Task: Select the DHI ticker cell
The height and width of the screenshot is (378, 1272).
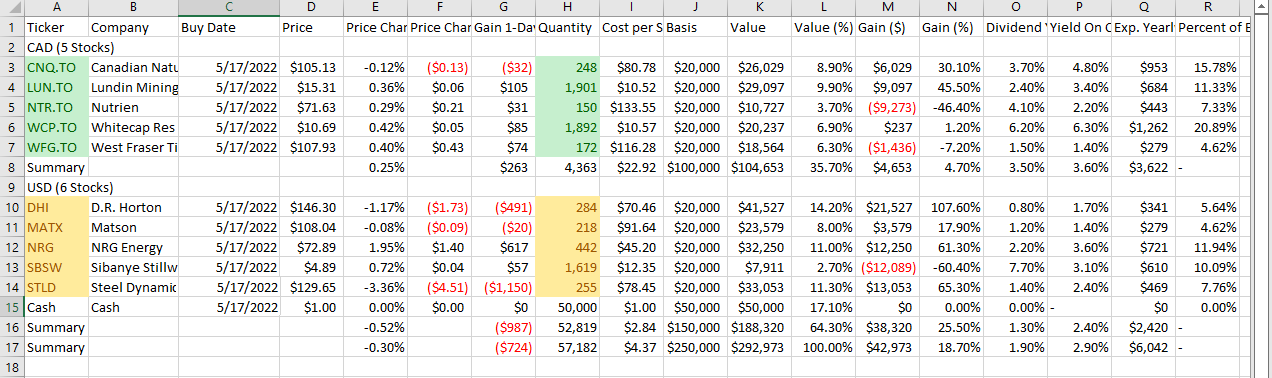Action: click(55, 207)
